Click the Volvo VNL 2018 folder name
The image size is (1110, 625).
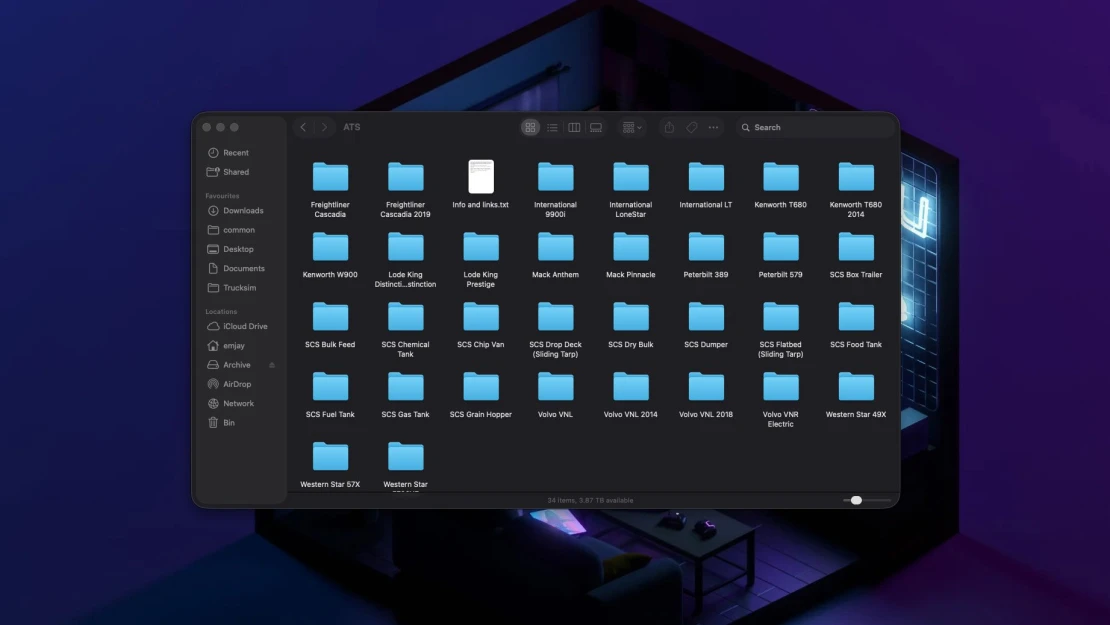(706, 415)
